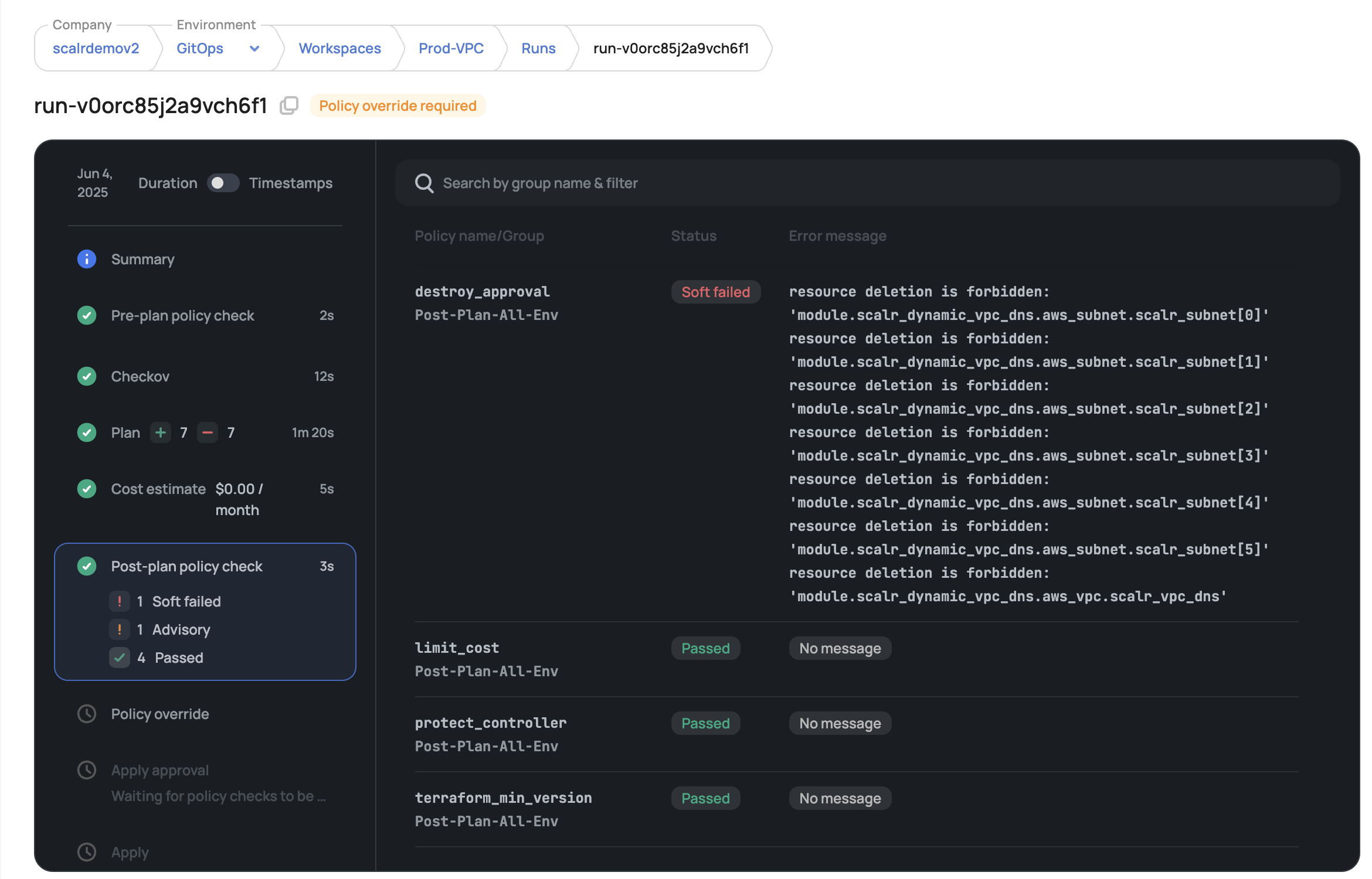Click protect_controller Passed status badge
The width and height of the screenshot is (1372, 879).
click(705, 723)
